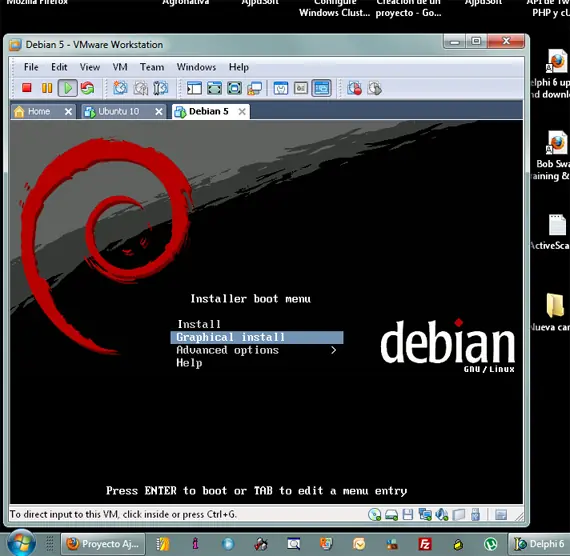Click the green Power On play button
The image size is (570, 556).
coord(68,88)
